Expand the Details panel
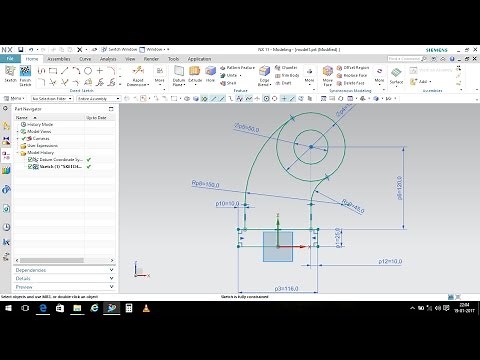 [64, 278]
